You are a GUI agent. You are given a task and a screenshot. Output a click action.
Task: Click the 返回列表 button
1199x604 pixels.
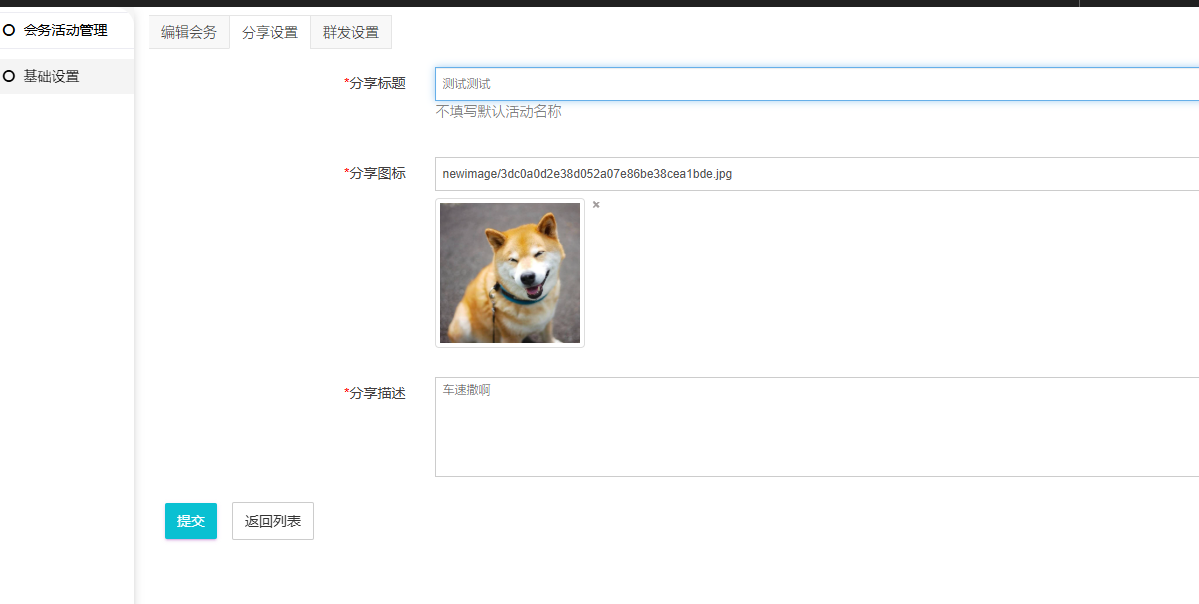pyautogui.click(x=273, y=521)
